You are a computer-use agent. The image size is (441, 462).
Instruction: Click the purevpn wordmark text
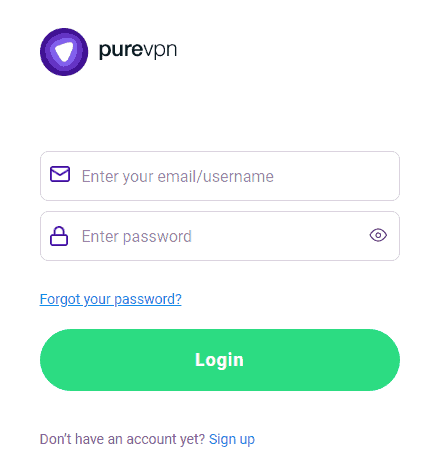pyautogui.click(x=138, y=51)
